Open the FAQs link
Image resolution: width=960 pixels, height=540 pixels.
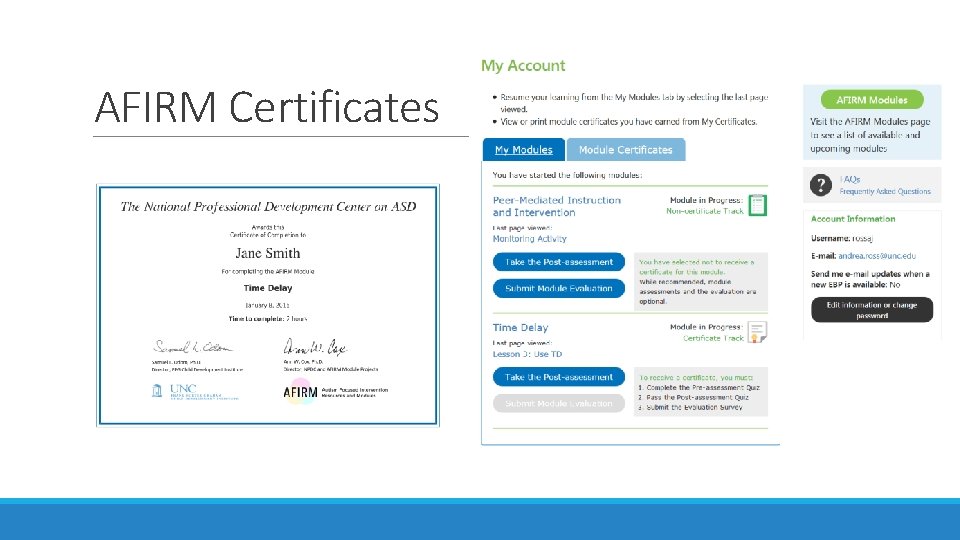(850, 179)
